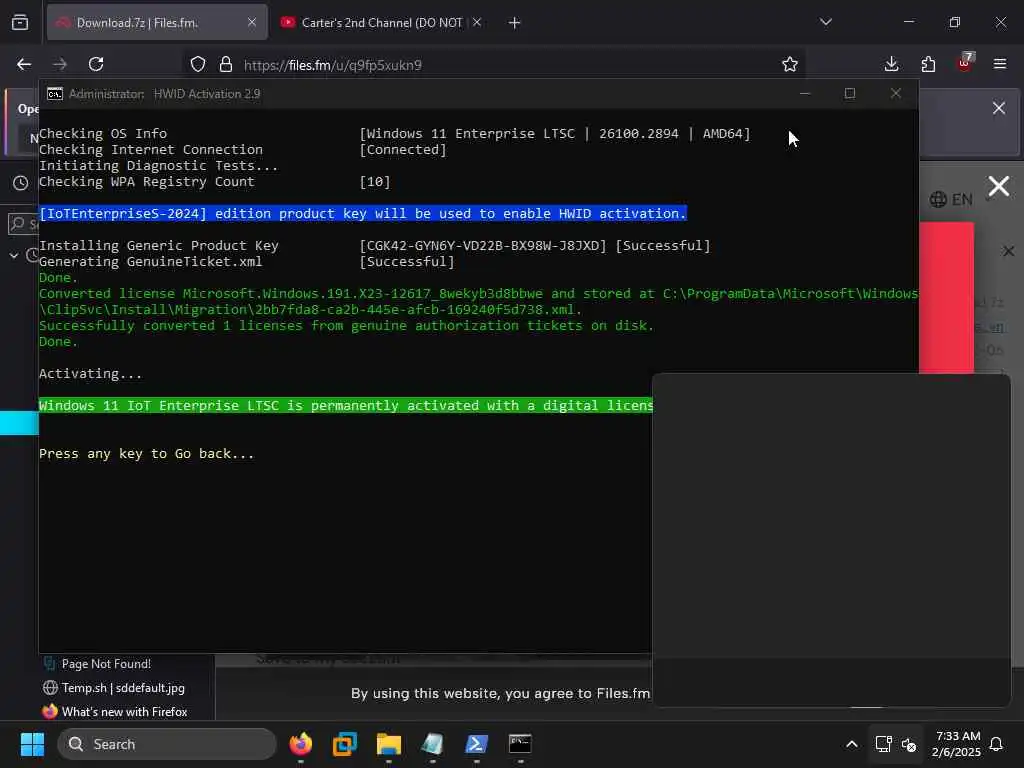Viewport: 1024px width, 768px height.
Task: Open Firefox View from the tab bar
Action: 20,23
